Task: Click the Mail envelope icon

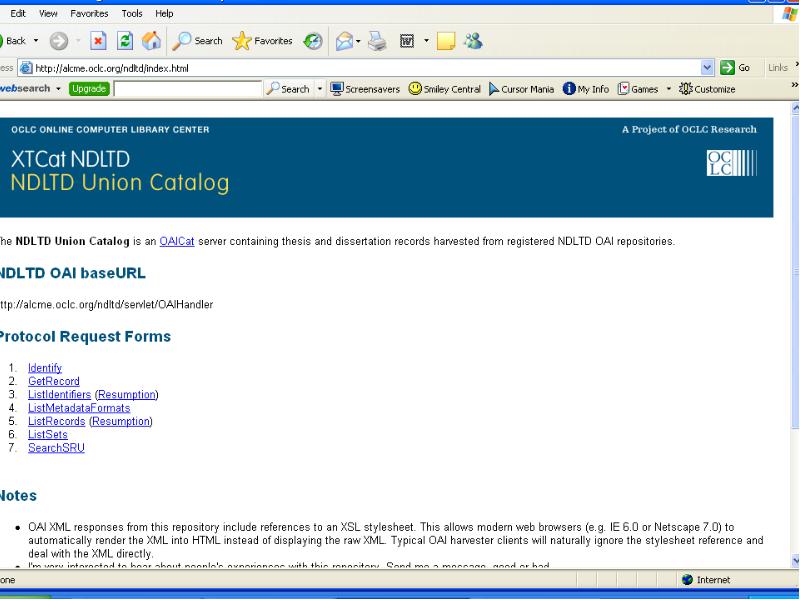Action: click(x=344, y=41)
